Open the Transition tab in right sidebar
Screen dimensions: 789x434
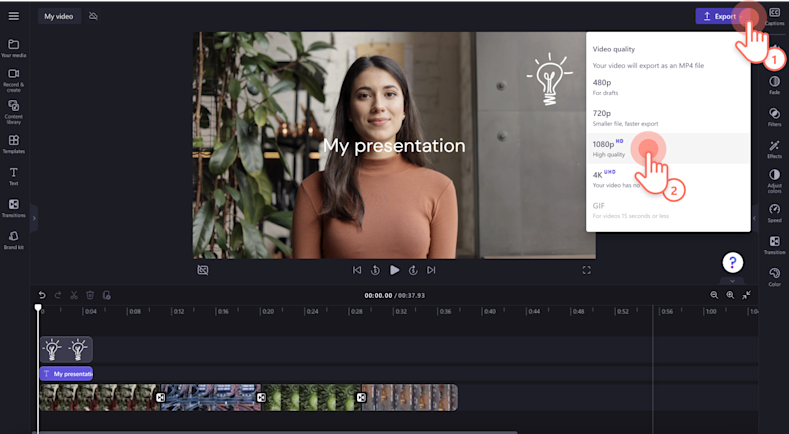[x=774, y=245]
